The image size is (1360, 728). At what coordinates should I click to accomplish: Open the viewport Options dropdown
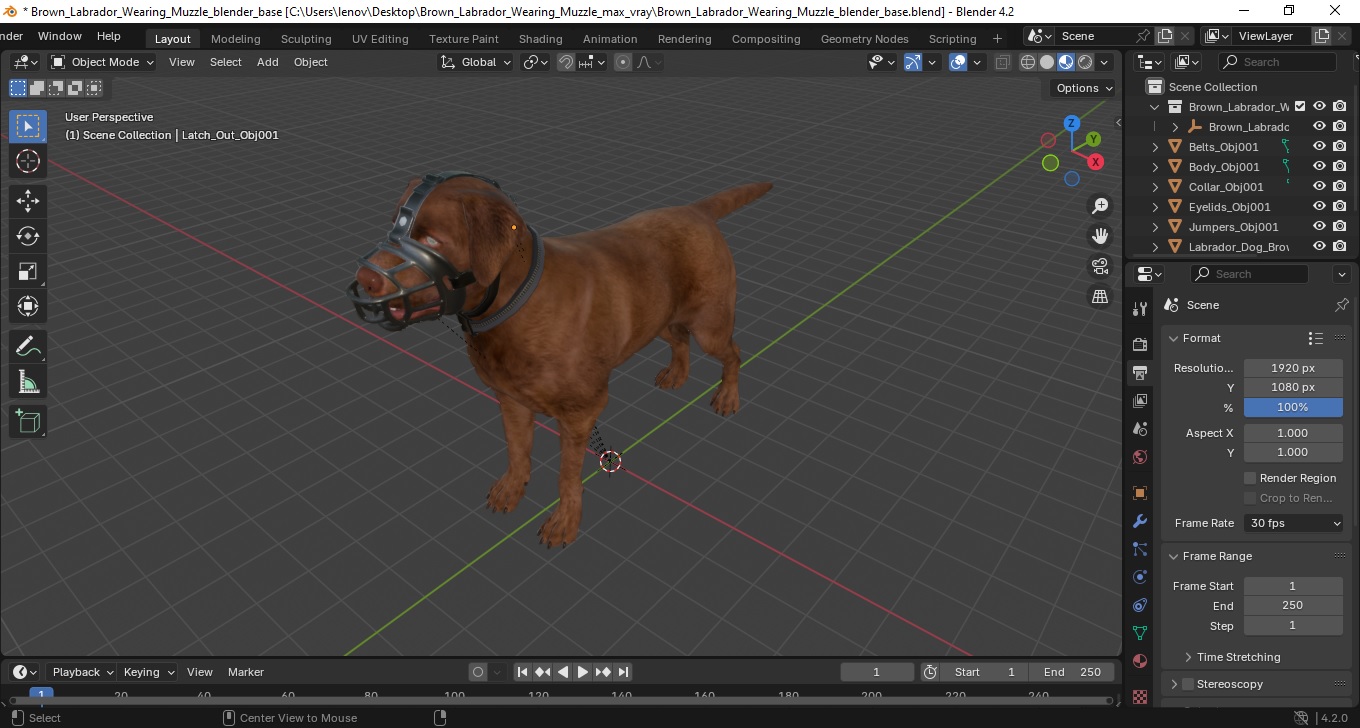coord(1085,88)
